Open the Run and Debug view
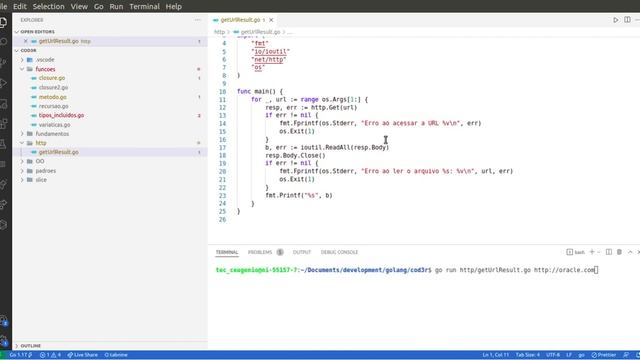The image size is (640, 360). click(3, 83)
